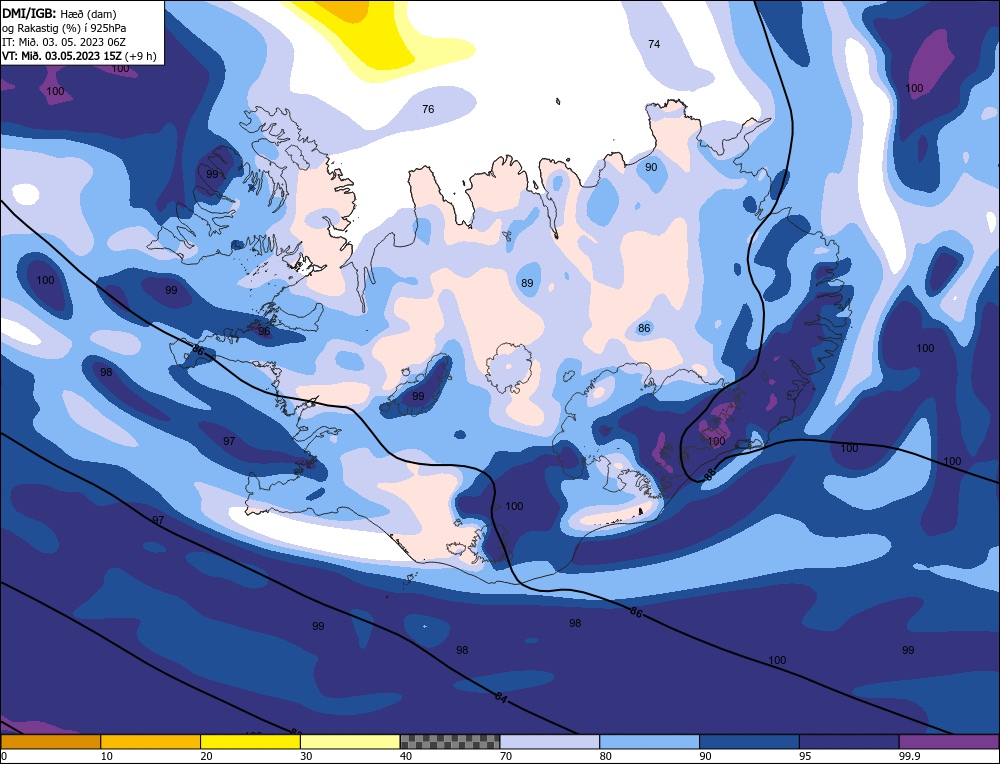
Task: Click the humidity value "96" on the map
Action: (x=264, y=332)
